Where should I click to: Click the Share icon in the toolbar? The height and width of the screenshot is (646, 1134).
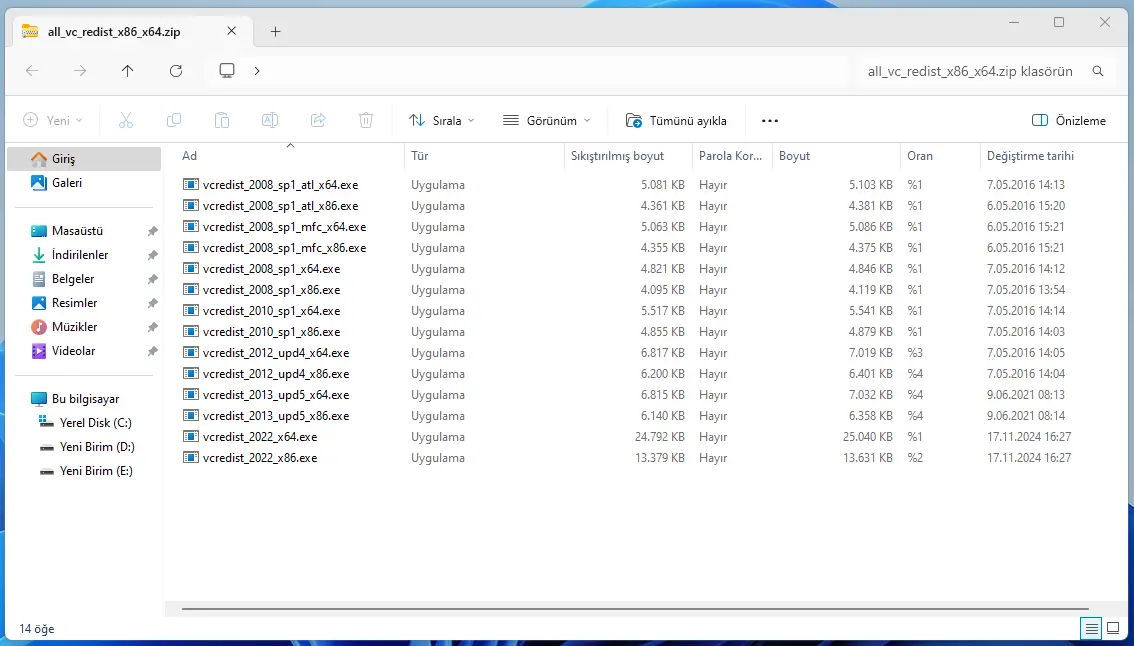tap(317, 120)
